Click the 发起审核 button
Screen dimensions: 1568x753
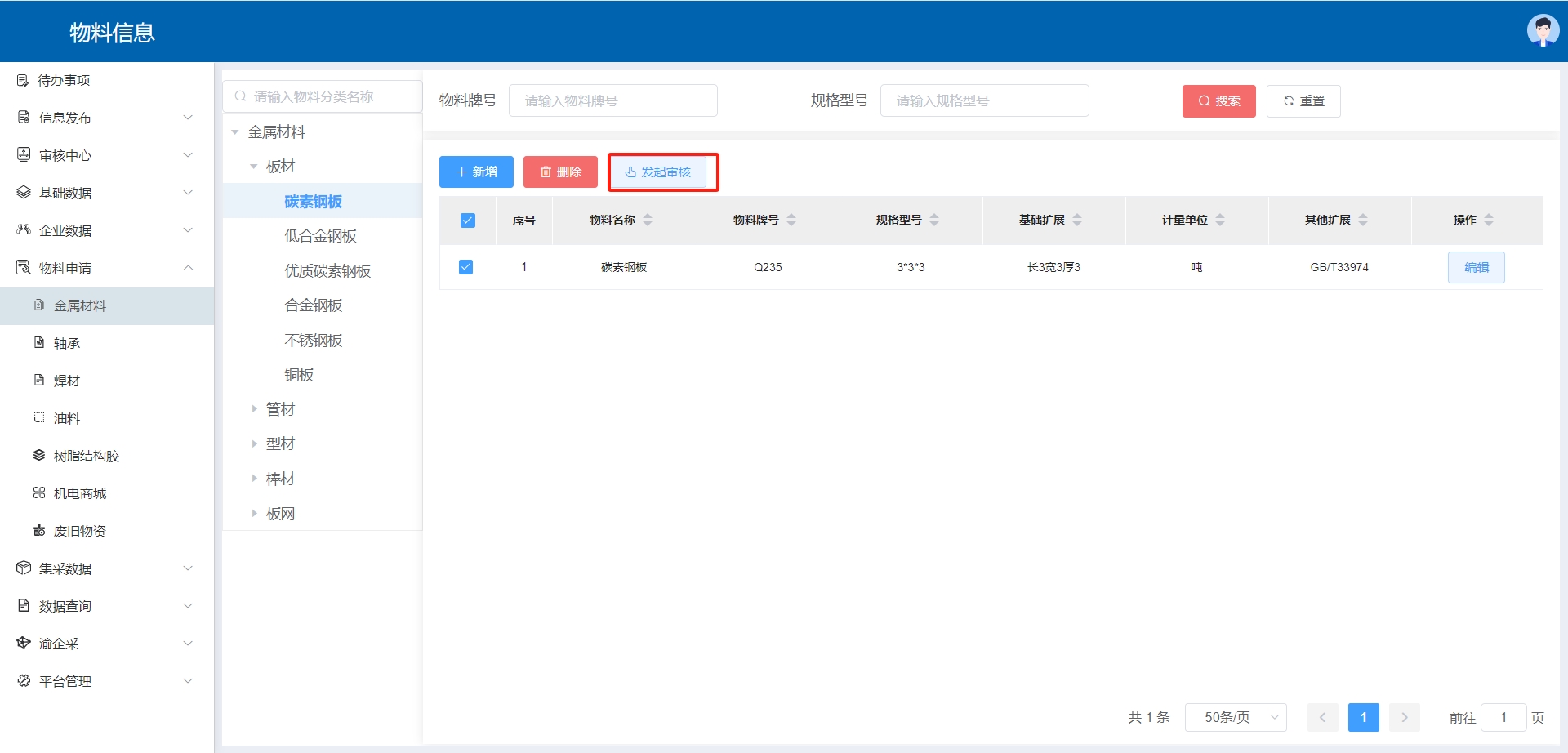coord(658,172)
